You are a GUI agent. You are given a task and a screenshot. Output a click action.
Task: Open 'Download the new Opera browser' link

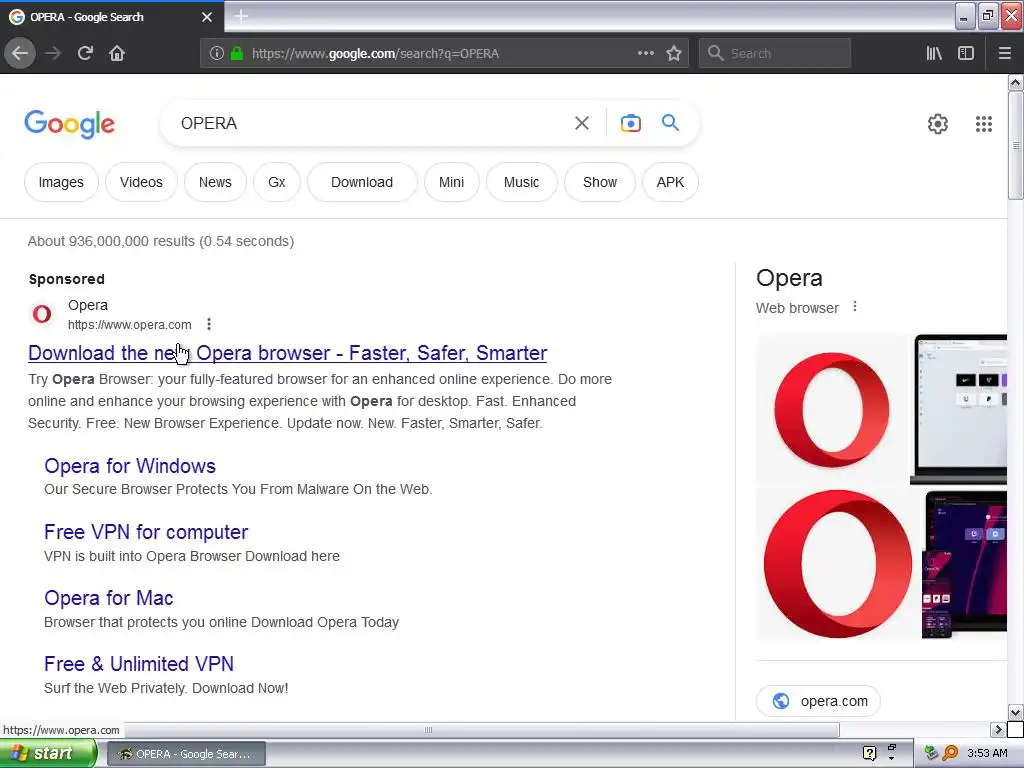click(287, 353)
